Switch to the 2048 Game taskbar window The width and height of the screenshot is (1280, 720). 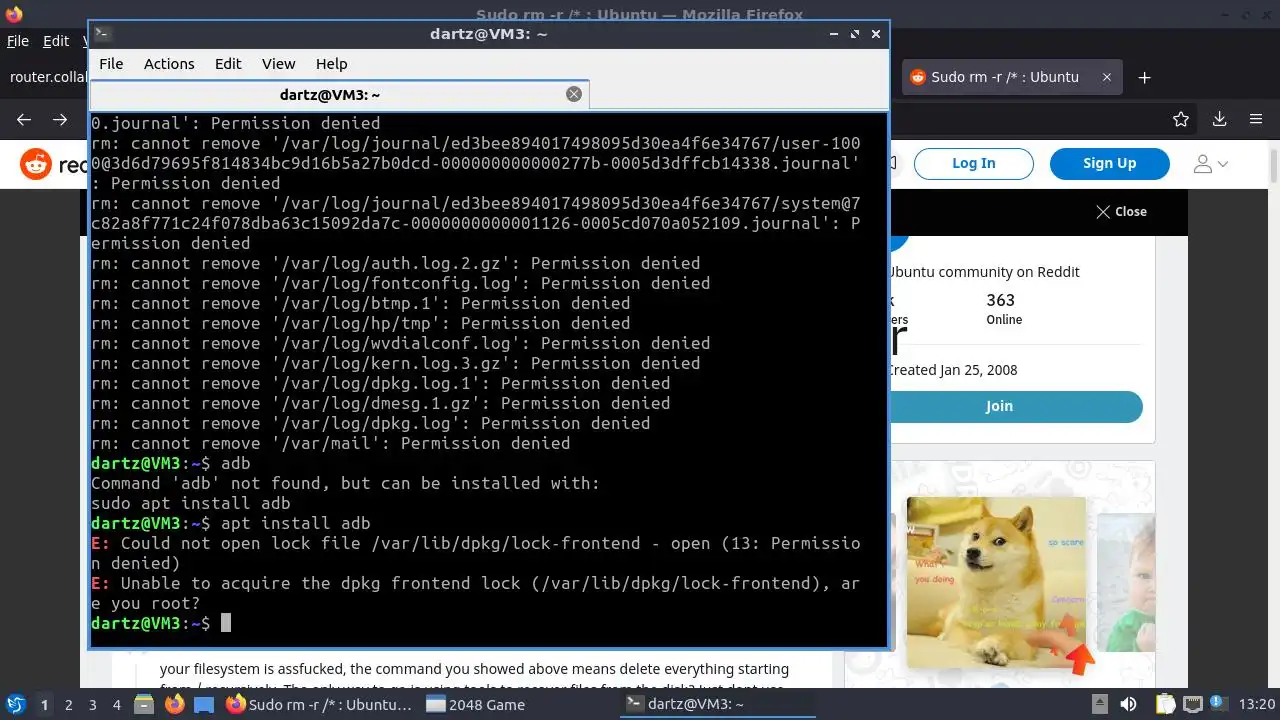point(518,705)
